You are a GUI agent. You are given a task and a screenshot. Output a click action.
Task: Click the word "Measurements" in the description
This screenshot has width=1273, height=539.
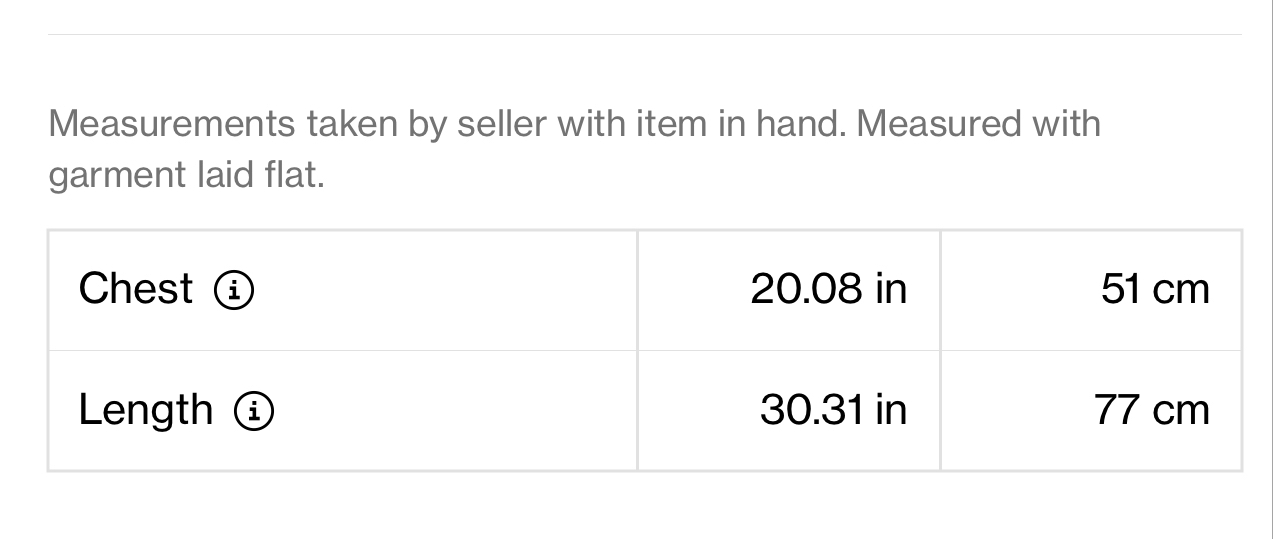coord(172,124)
